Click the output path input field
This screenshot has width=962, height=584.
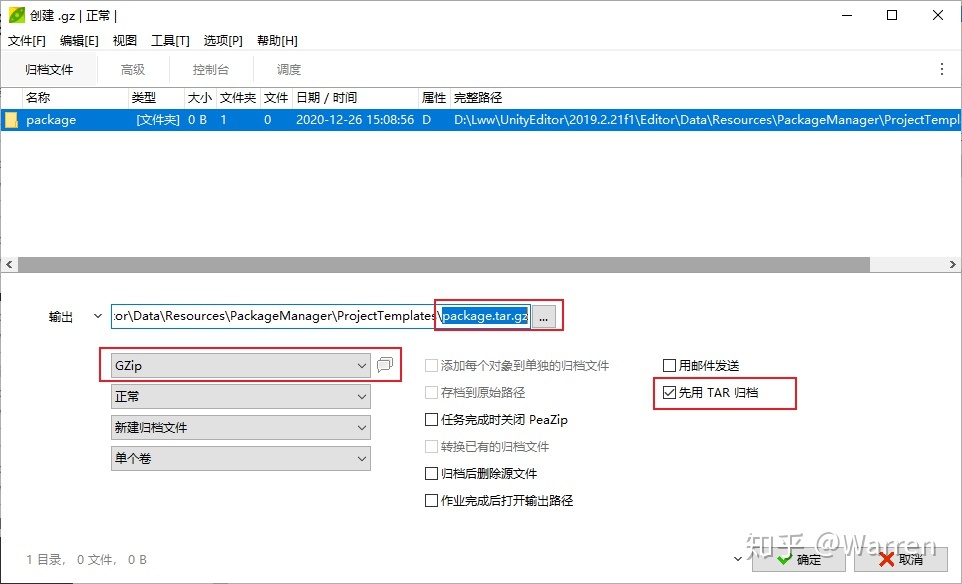pos(321,316)
